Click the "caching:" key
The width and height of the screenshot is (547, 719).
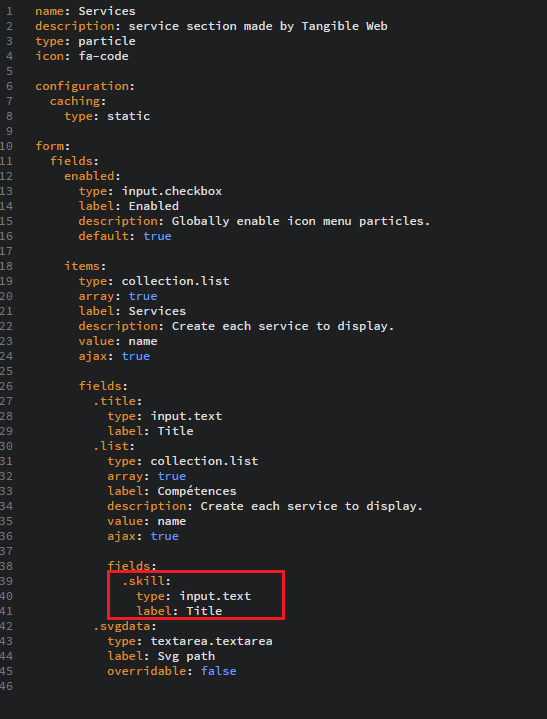point(78,101)
